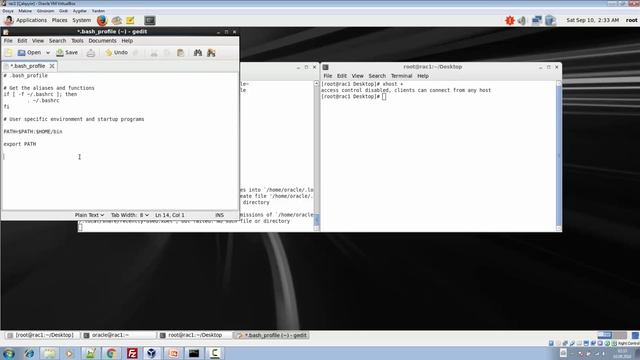Click the red update alert icon in panel

tap(510, 20)
